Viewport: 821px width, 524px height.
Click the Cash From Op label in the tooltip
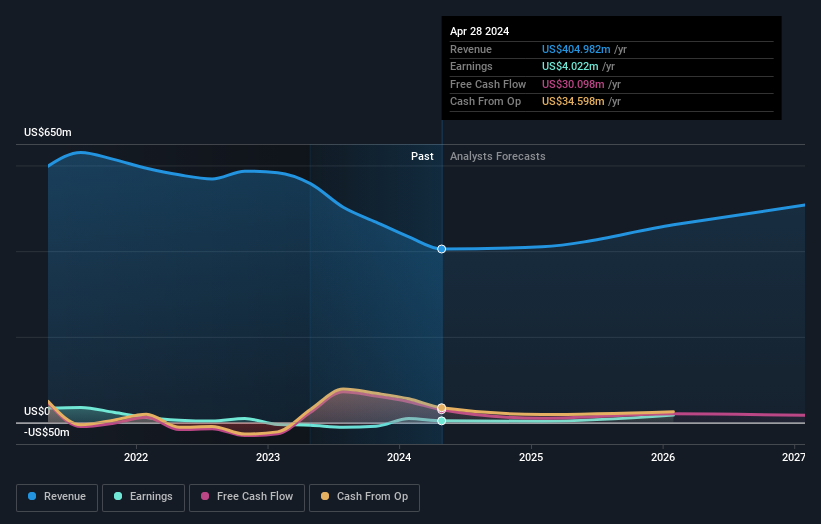(x=485, y=102)
